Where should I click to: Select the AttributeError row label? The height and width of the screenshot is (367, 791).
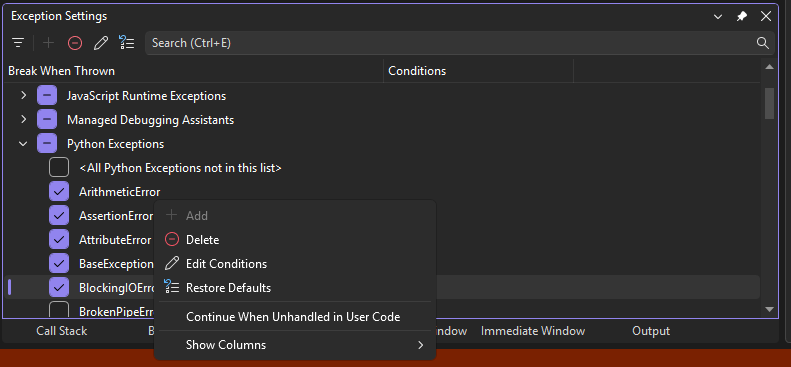point(115,240)
